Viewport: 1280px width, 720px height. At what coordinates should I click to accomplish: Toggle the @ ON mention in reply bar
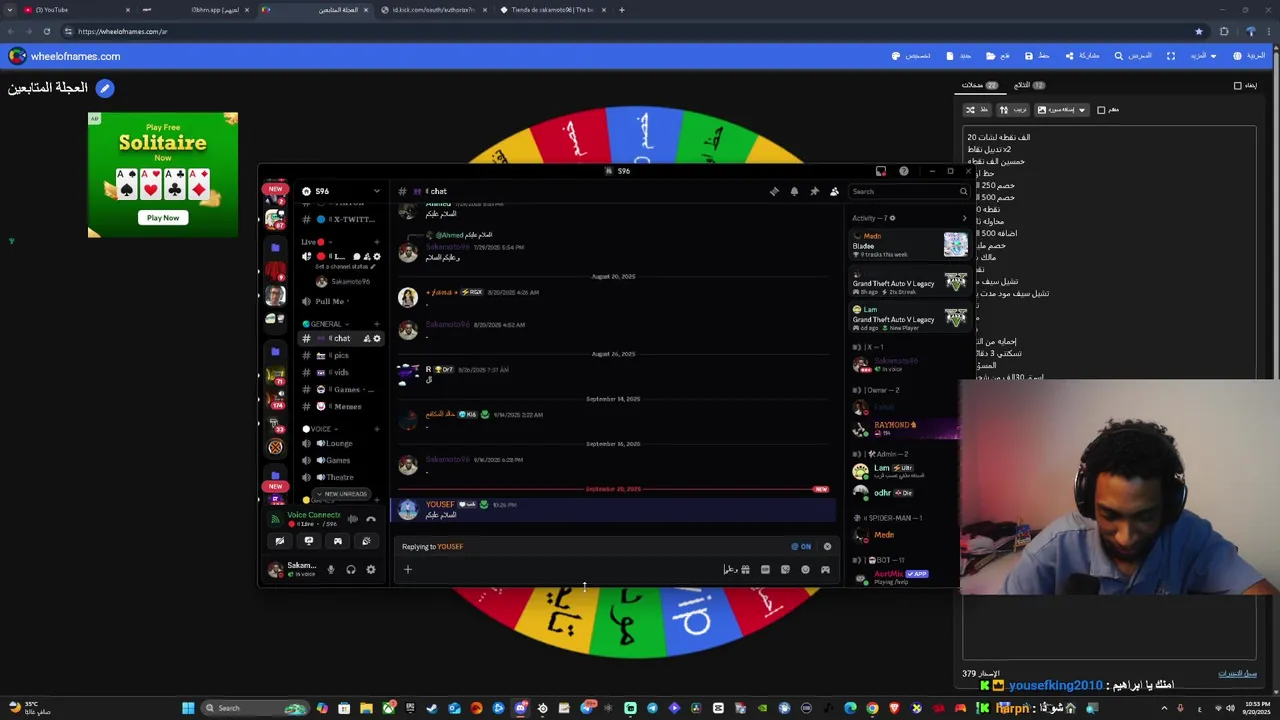click(801, 547)
